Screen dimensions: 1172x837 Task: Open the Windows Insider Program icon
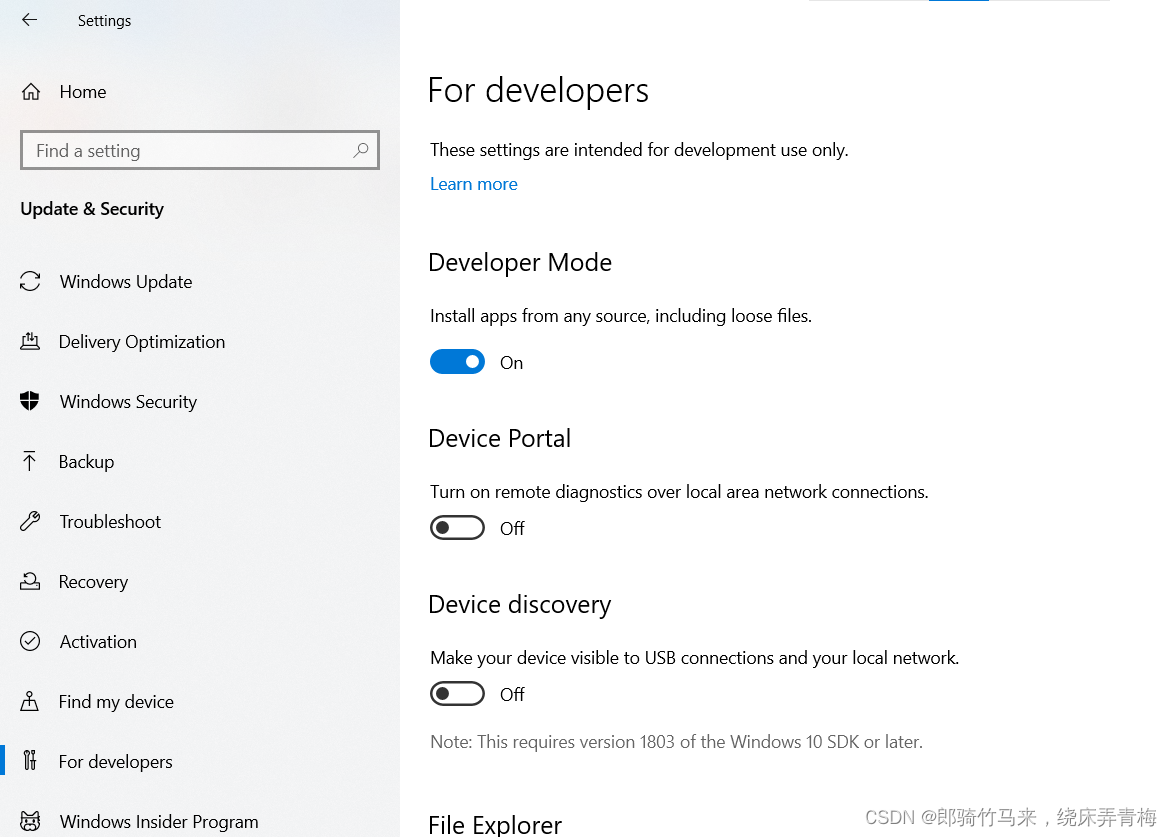(x=30, y=821)
